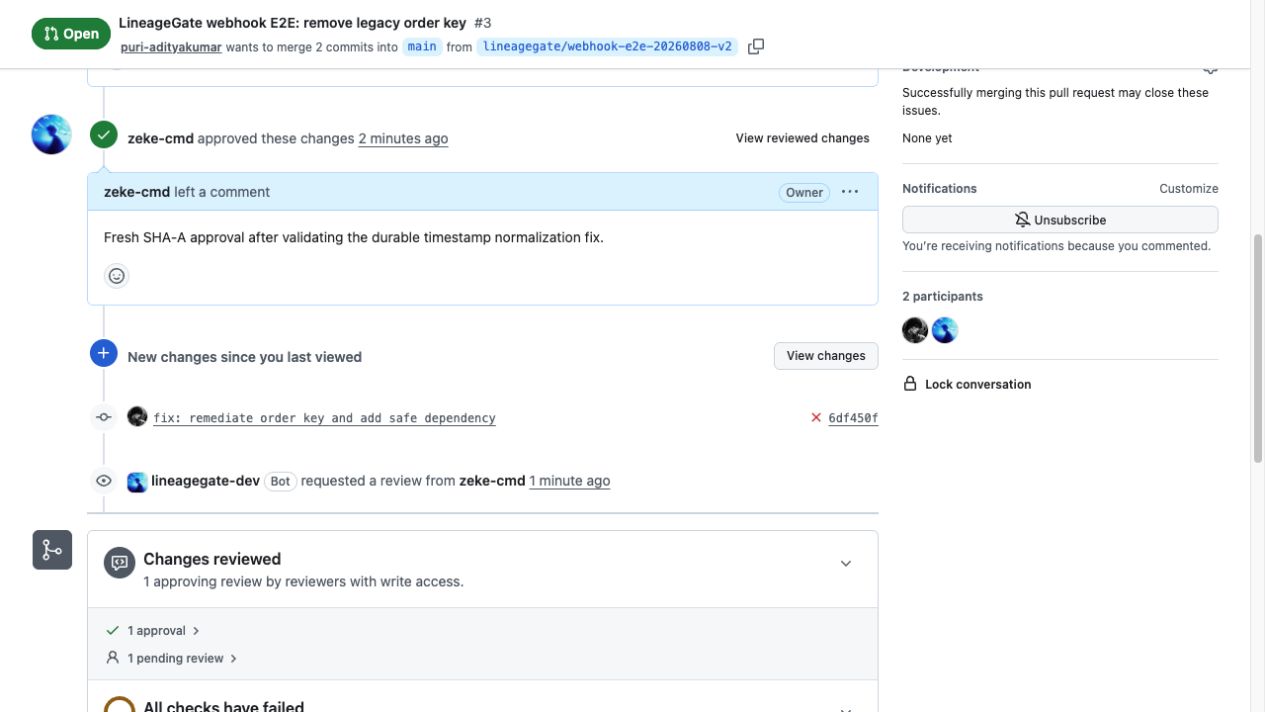
Task: Click the Notifications heading
Action: [939, 188]
